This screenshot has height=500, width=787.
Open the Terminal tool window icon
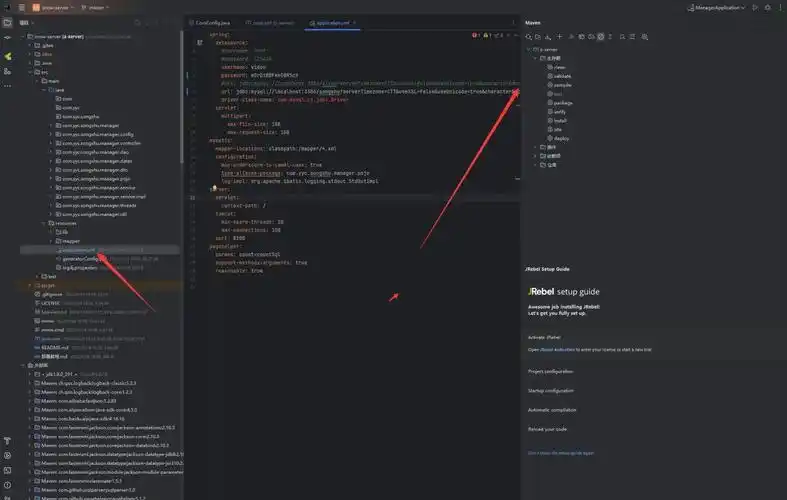pyautogui.click(x=8, y=469)
